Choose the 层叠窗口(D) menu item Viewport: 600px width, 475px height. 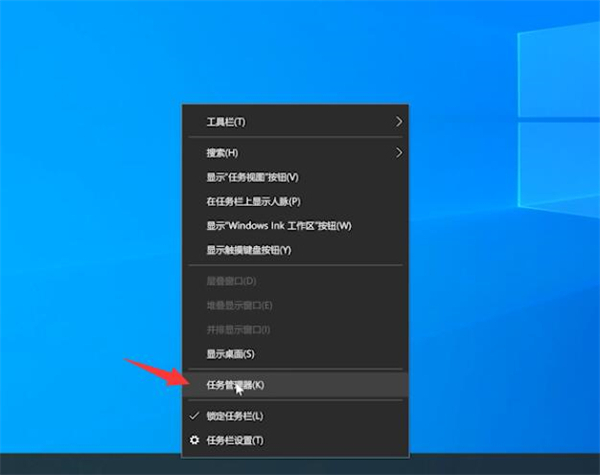(x=231, y=282)
